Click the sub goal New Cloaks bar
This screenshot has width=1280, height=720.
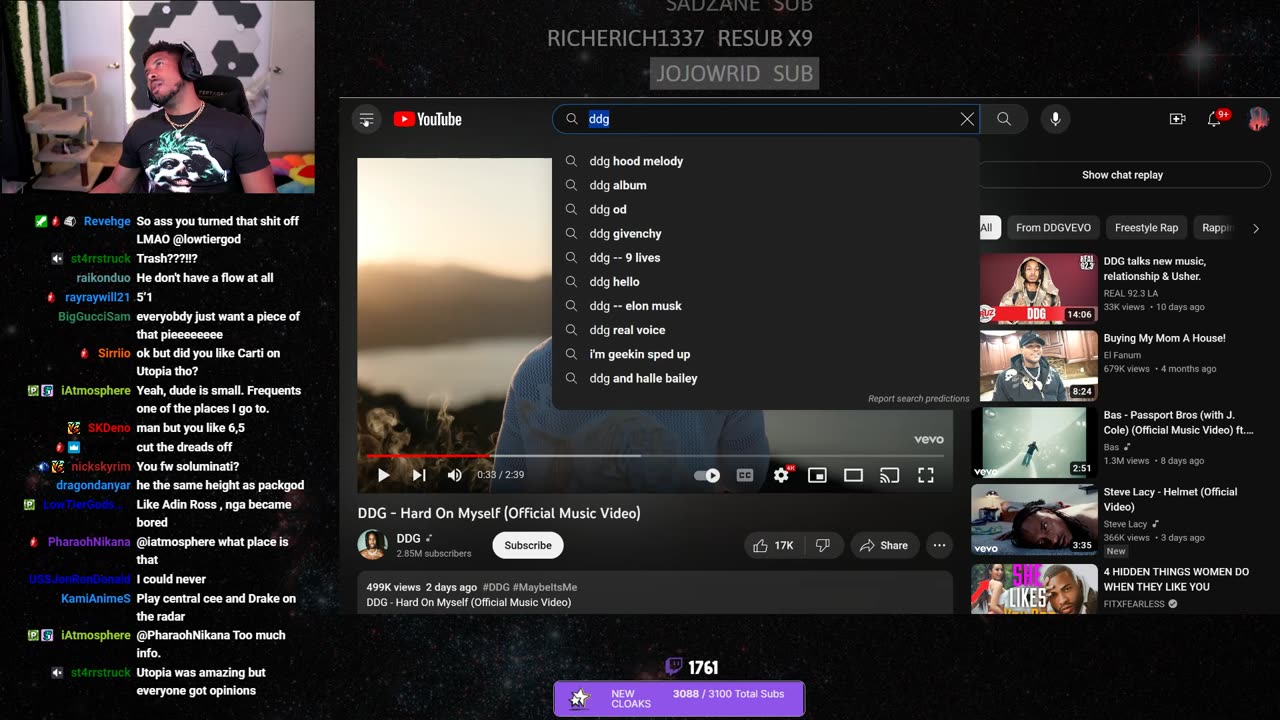point(679,698)
